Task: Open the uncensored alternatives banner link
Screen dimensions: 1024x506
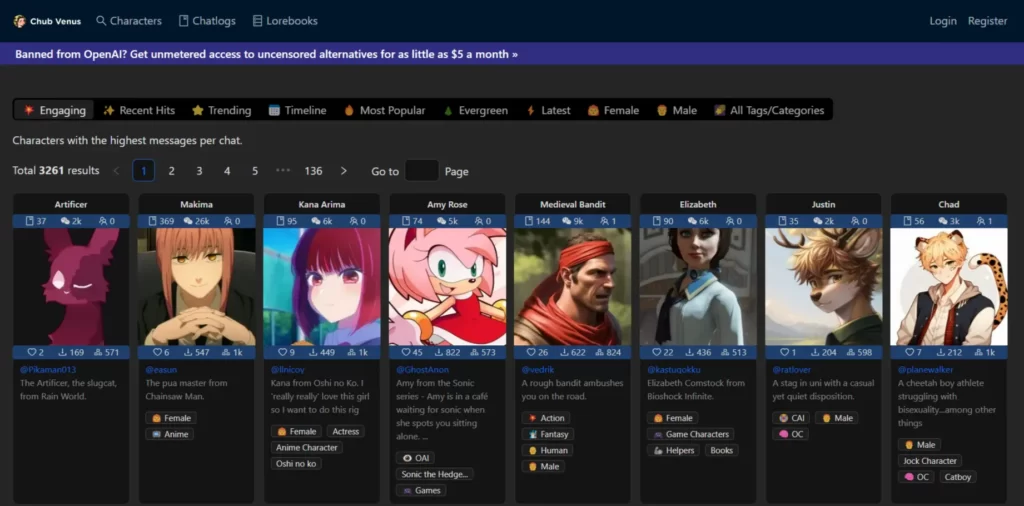Action: click(266, 54)
